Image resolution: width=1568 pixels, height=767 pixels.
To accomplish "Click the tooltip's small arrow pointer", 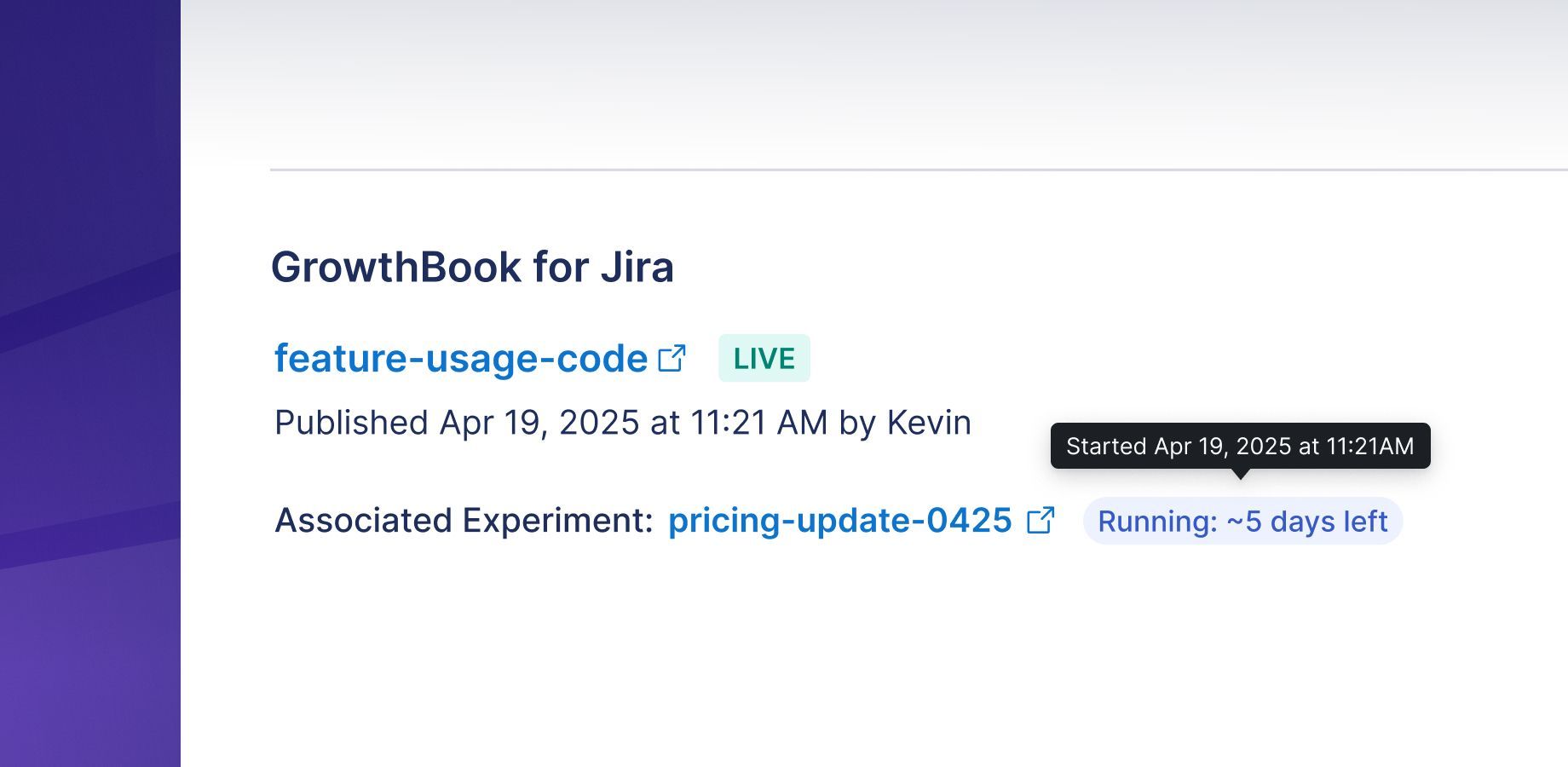I will click(1241, 475).
